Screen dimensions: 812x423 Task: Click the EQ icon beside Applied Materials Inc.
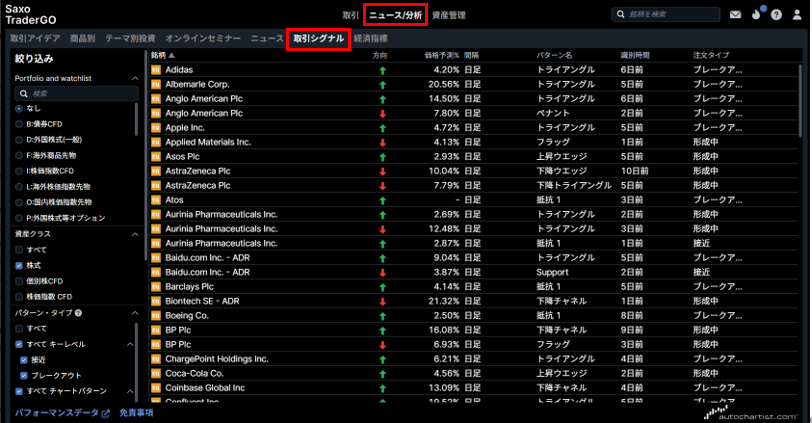155,142
